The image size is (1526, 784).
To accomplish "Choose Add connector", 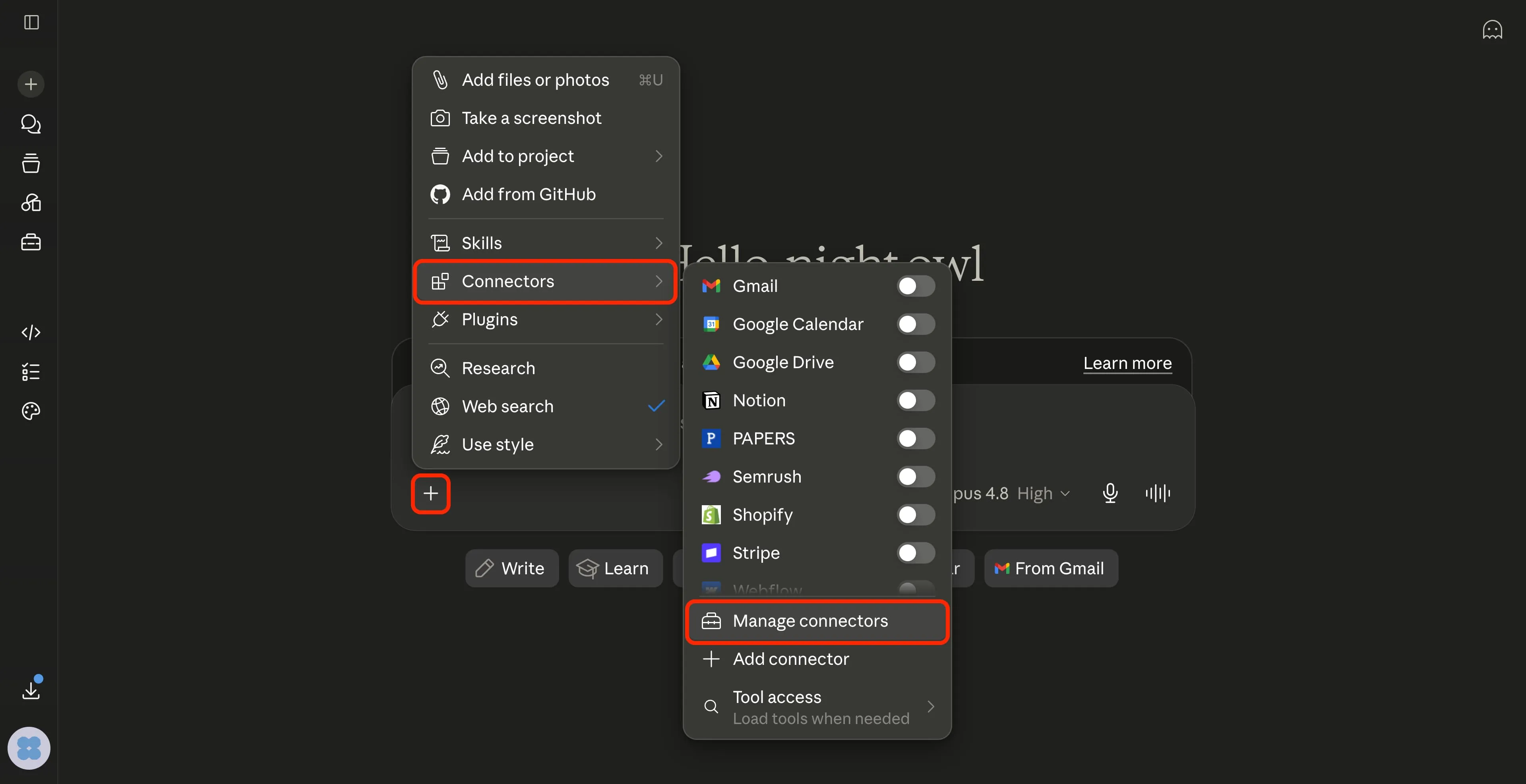I will click(817, 659).
